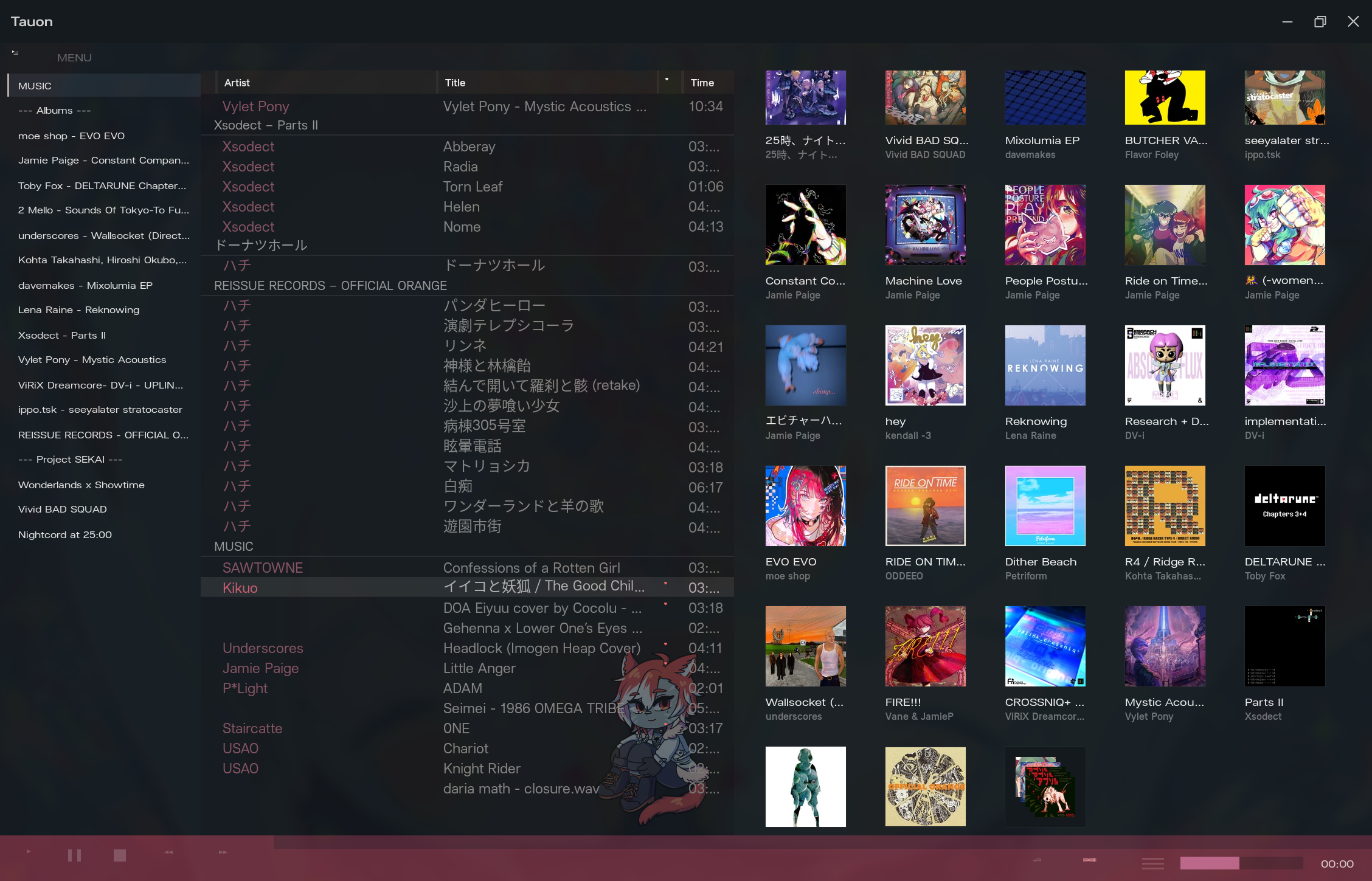Select the track 'マトリョシカ'
This screenshot has height=881, width=1372.
467,467
